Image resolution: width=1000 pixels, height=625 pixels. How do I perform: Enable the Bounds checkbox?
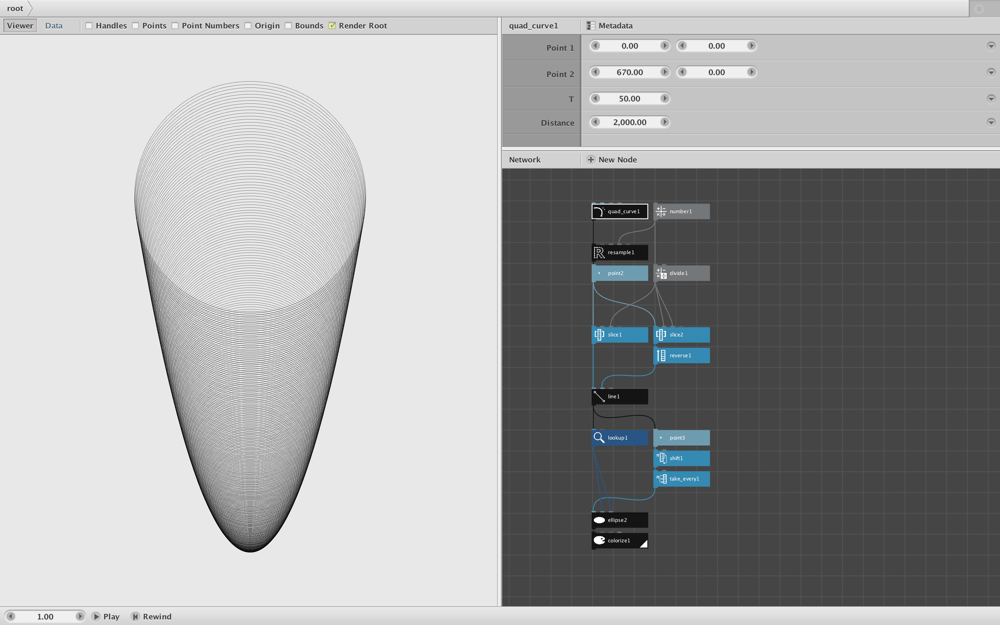pyautogui.click(x=288, y=26)
